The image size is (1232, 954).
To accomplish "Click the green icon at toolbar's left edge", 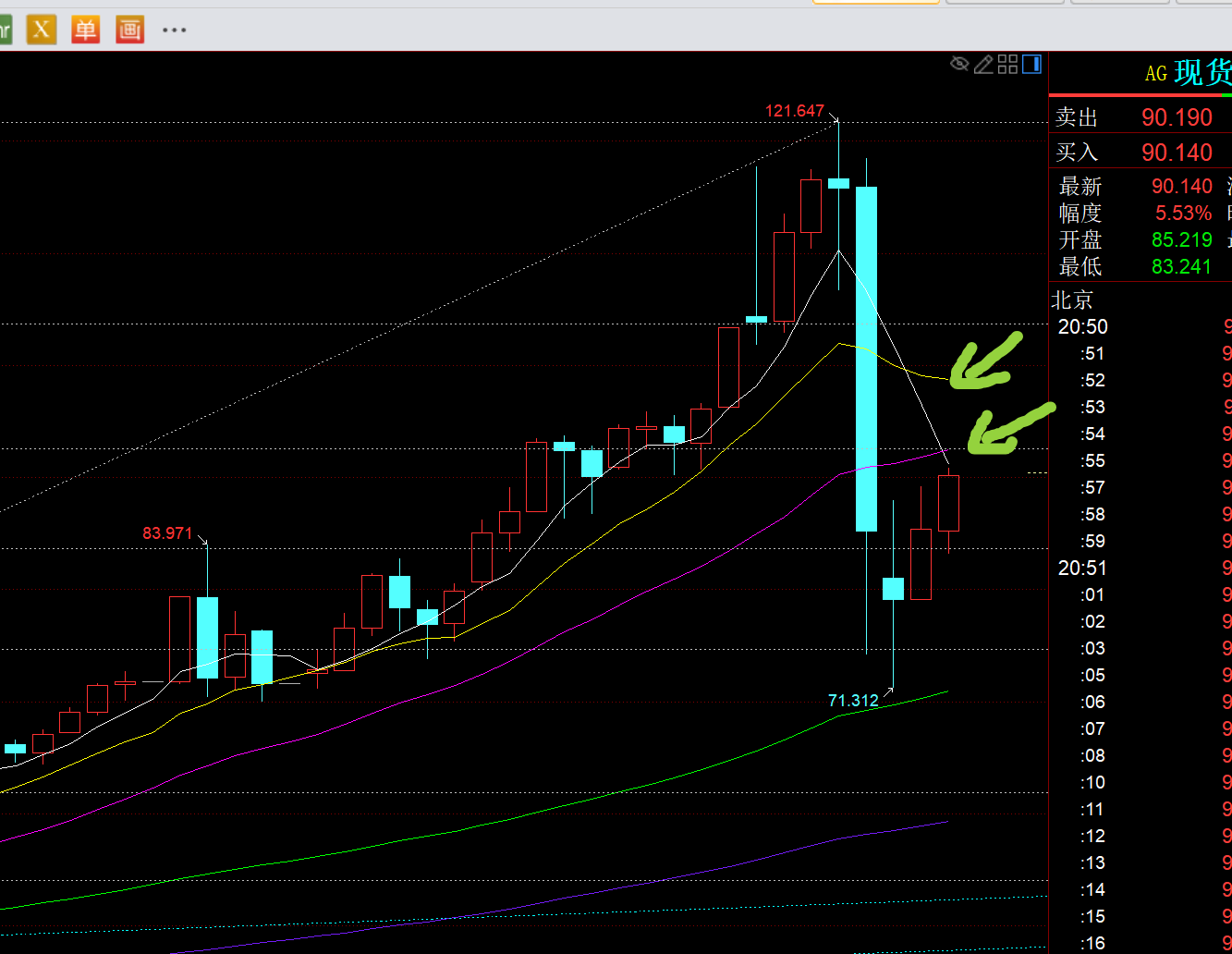I will (x=5, y=30).
